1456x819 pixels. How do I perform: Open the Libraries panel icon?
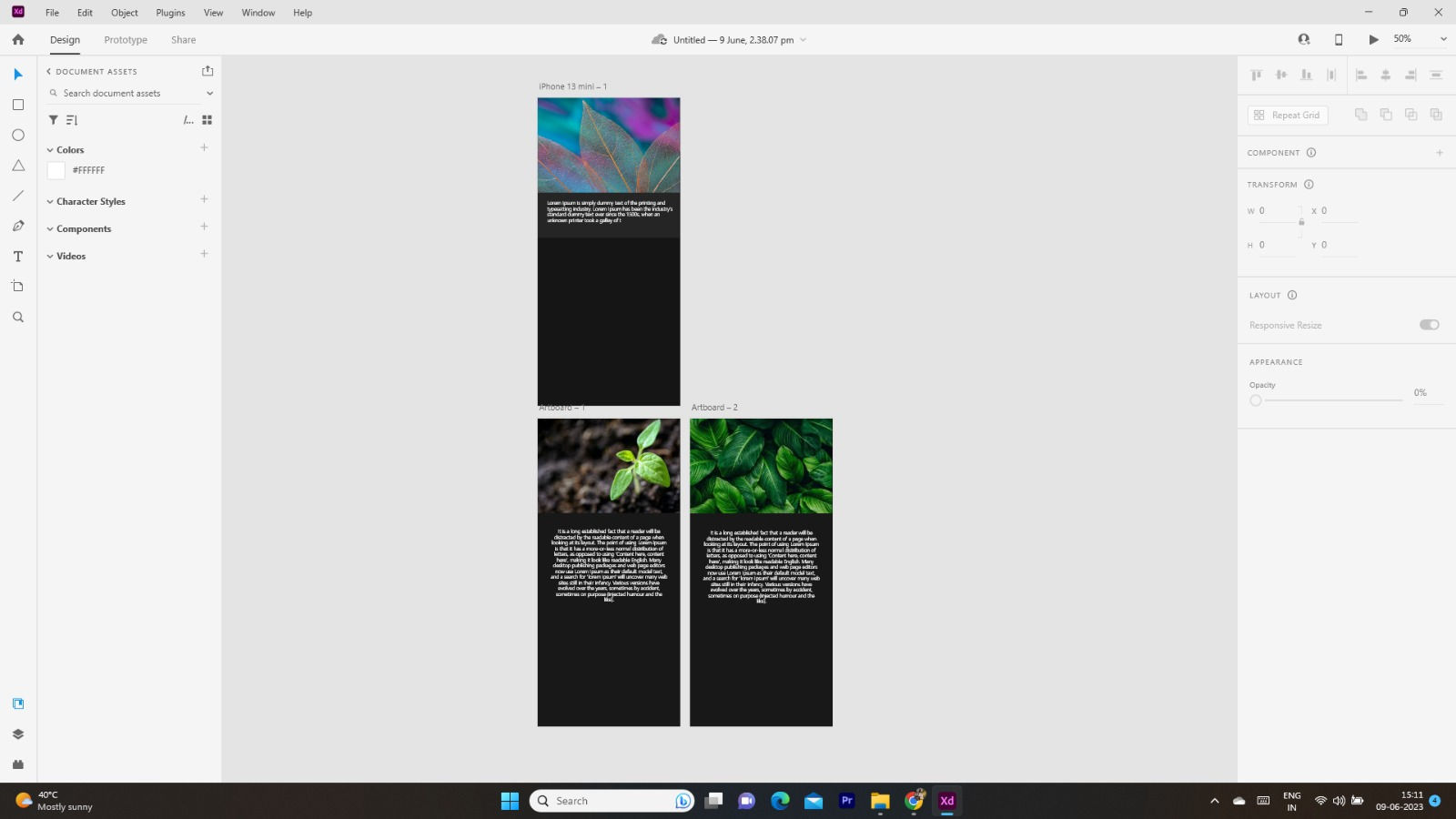[18, 703]
